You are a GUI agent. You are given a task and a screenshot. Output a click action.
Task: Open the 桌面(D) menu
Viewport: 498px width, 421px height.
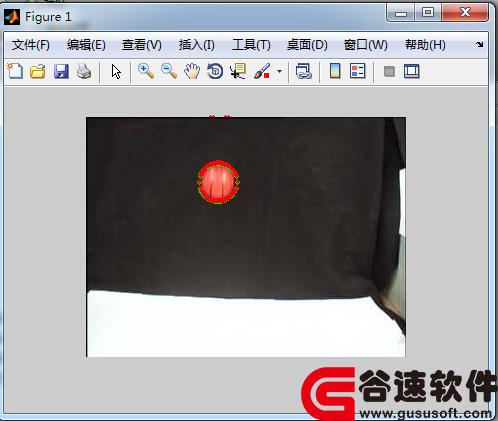pyautogui.click(x=307, y=45)
